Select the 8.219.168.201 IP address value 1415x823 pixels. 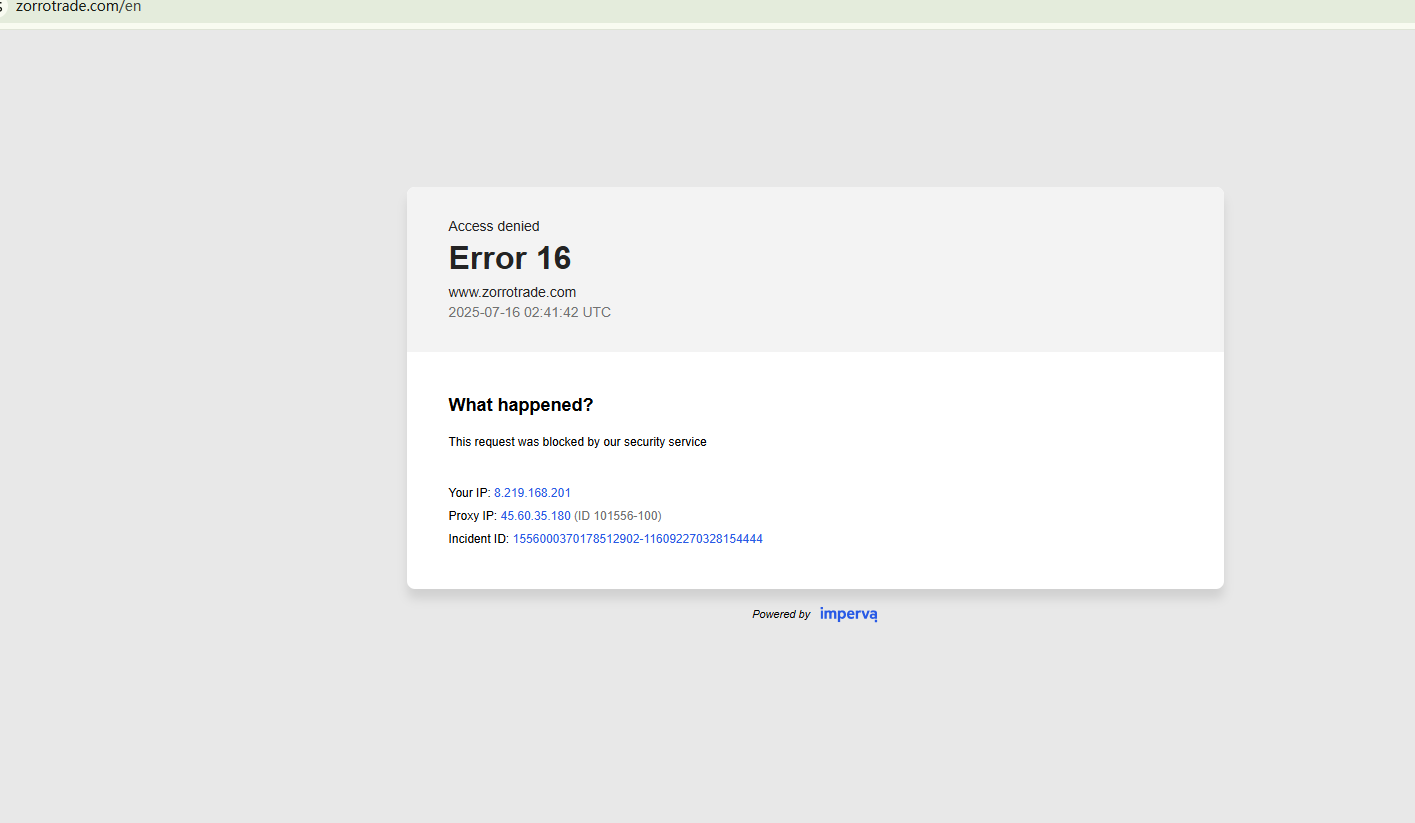click(x=532, y=493)
